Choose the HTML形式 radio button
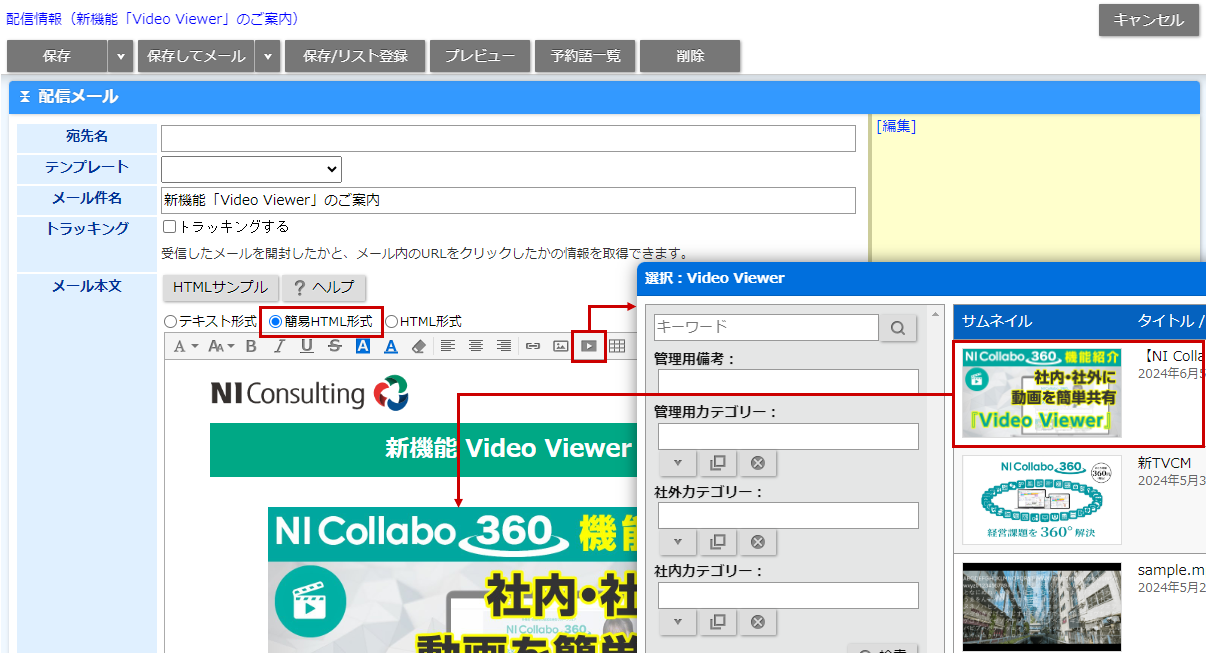This screenshot has width=1206, height=653. pyautogui.click(x=392, y=322)
